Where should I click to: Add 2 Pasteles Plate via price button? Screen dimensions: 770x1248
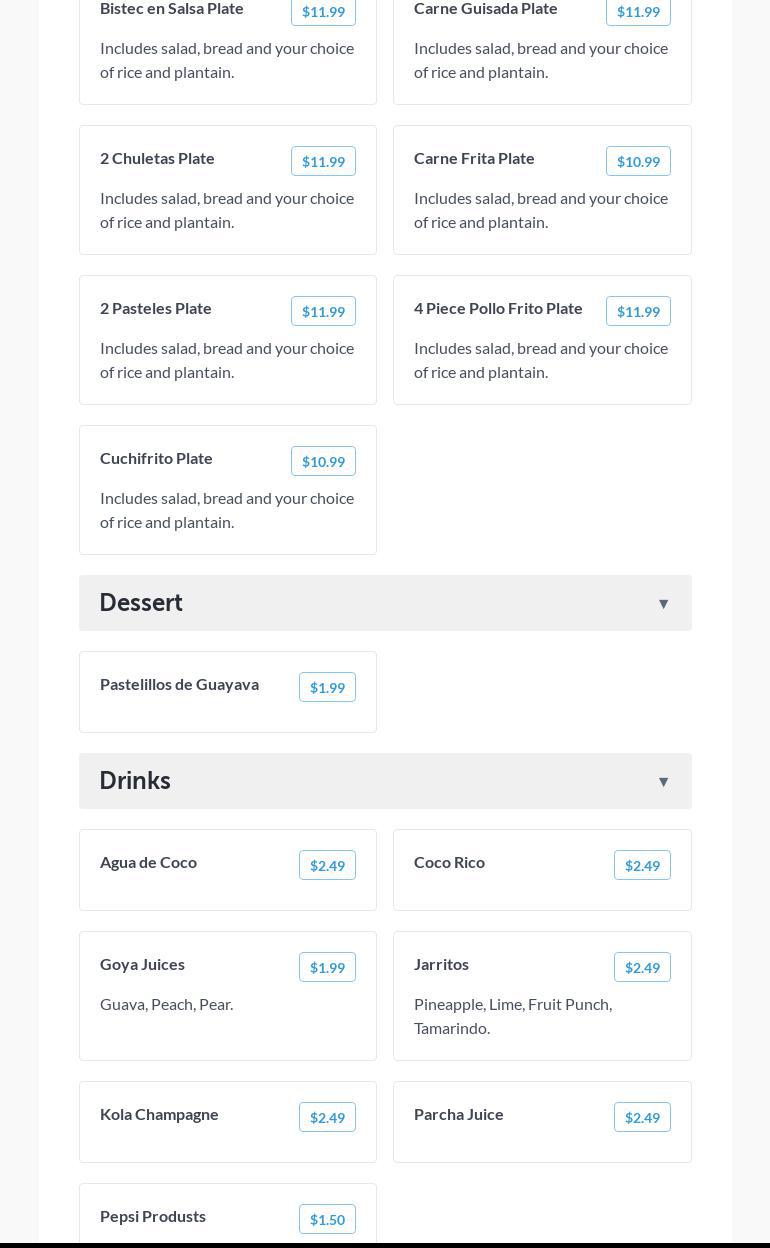point(323,311)
